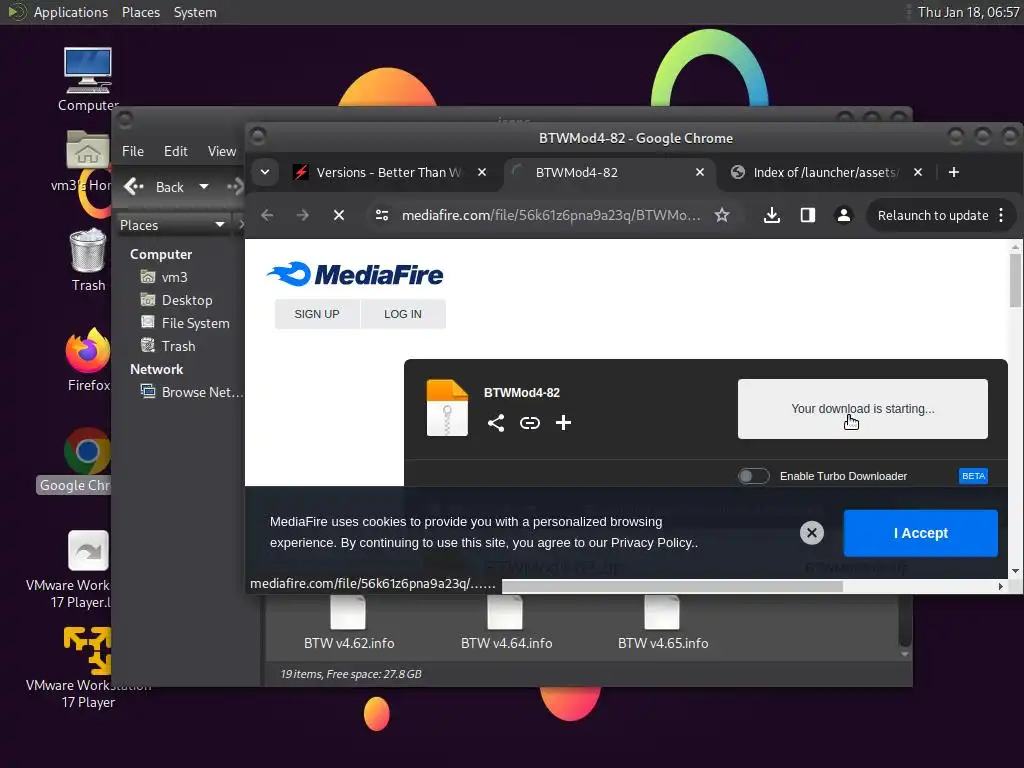Image resolution: width=1024 pixels, height=768 pixels.
Task: Click the MediaFire logo
Action: (x=355, y=274)
